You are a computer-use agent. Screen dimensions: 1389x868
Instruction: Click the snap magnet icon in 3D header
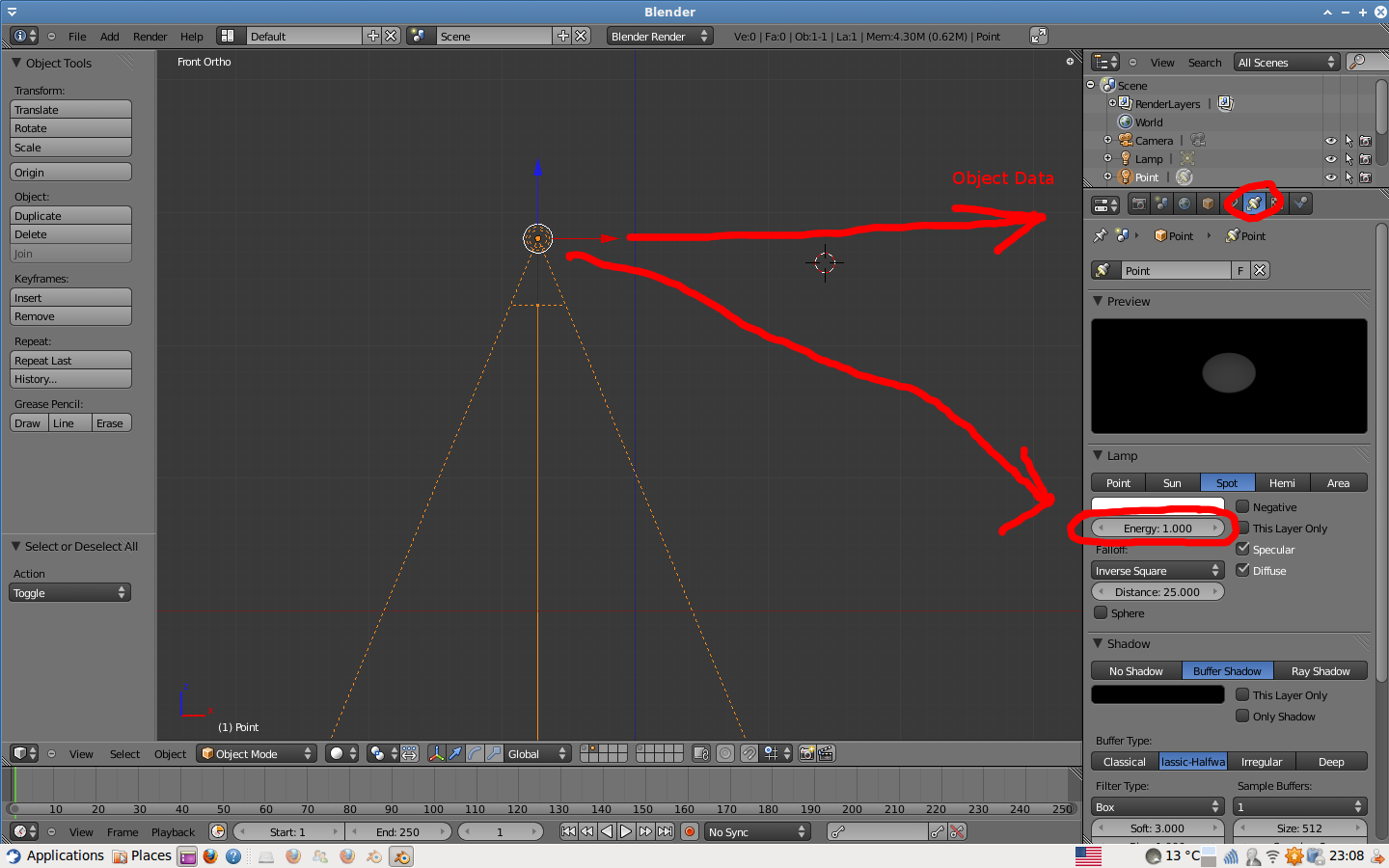click(x=749, y=753)
